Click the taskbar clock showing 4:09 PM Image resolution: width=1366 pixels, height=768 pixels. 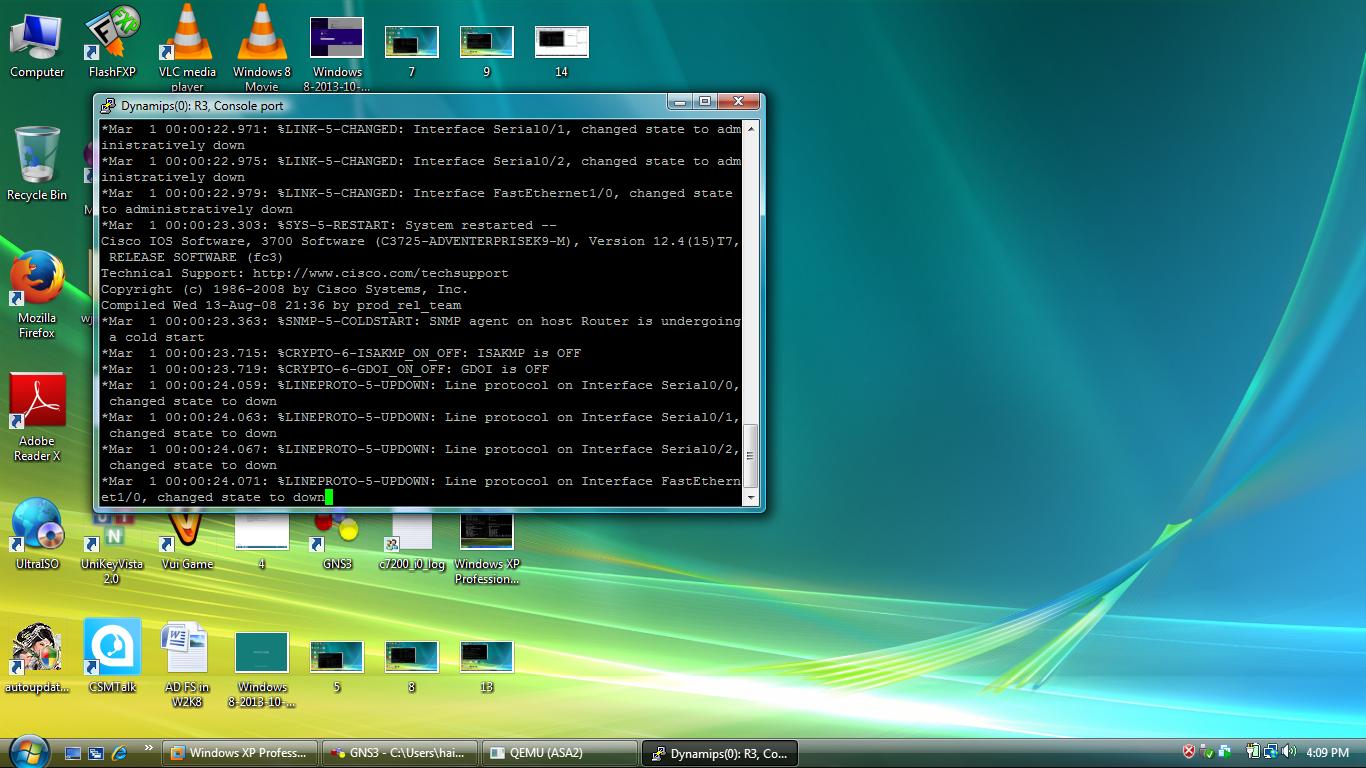pyautogui.click(x=1327, y=753)
